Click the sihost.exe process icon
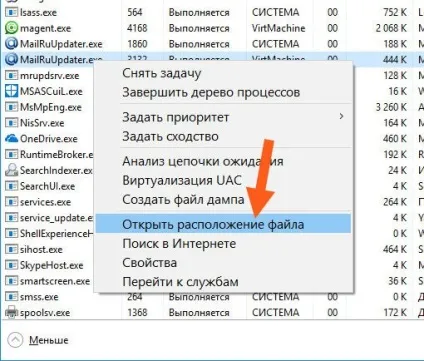This screenshot has height=361, width=424. (x=11, y=249)
